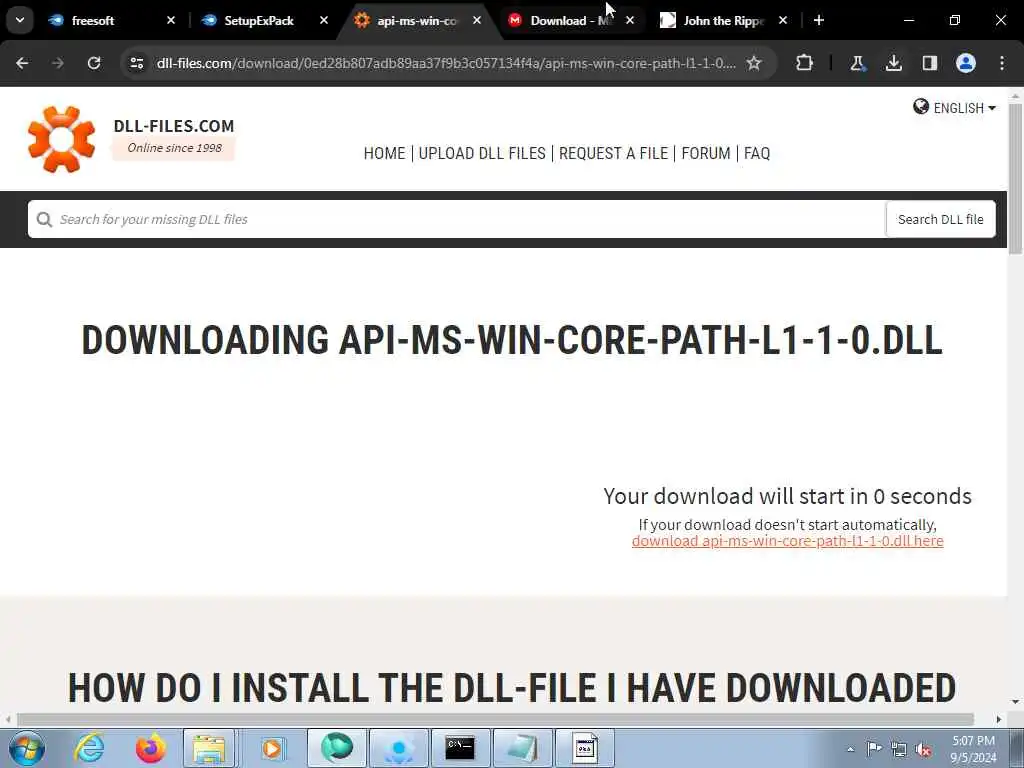Click the search magnifier icon
This screenshot has height=768, width=1024.
tap(44, 219)
